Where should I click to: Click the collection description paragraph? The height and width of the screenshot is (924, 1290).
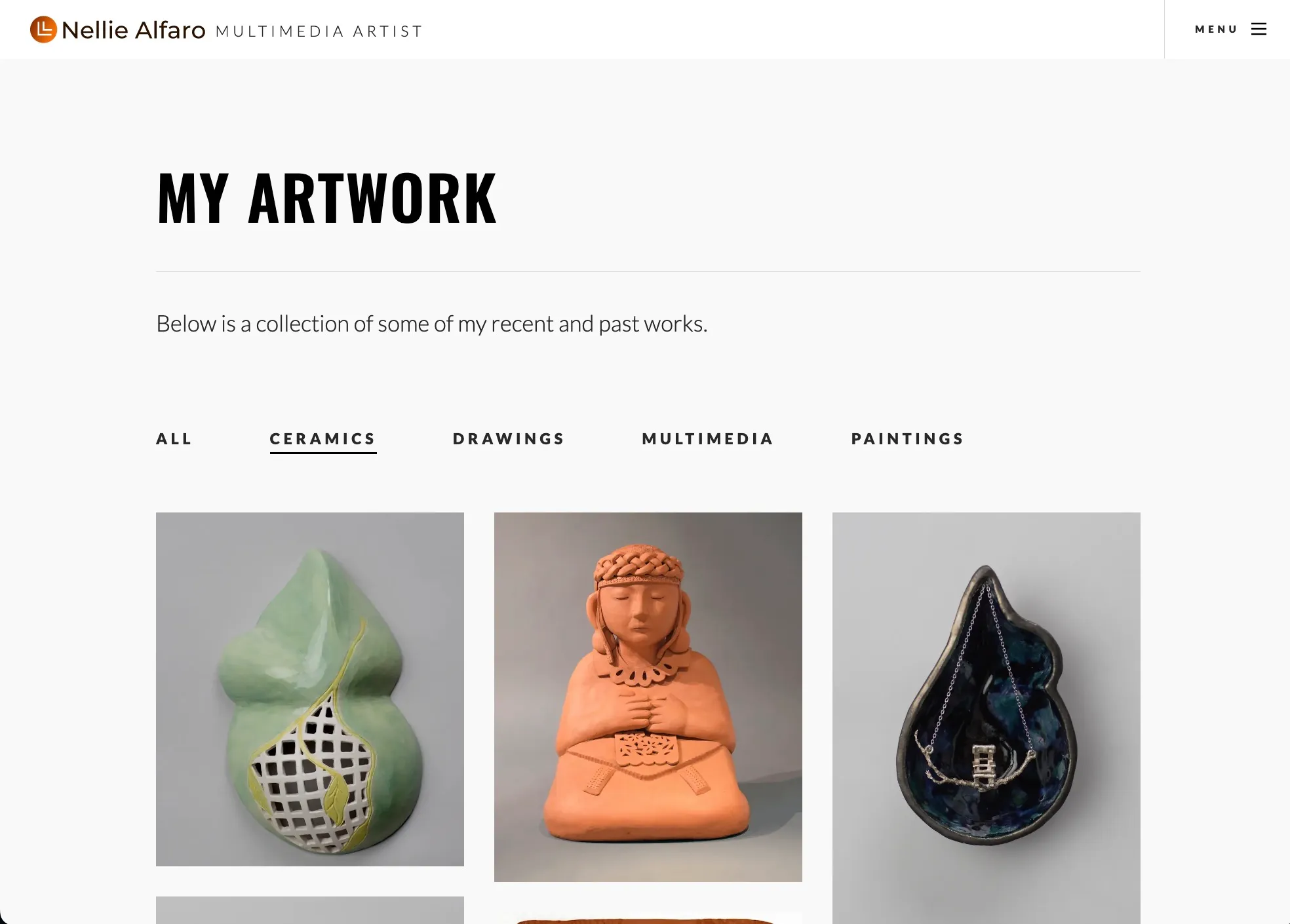click(x=432, y=324)
